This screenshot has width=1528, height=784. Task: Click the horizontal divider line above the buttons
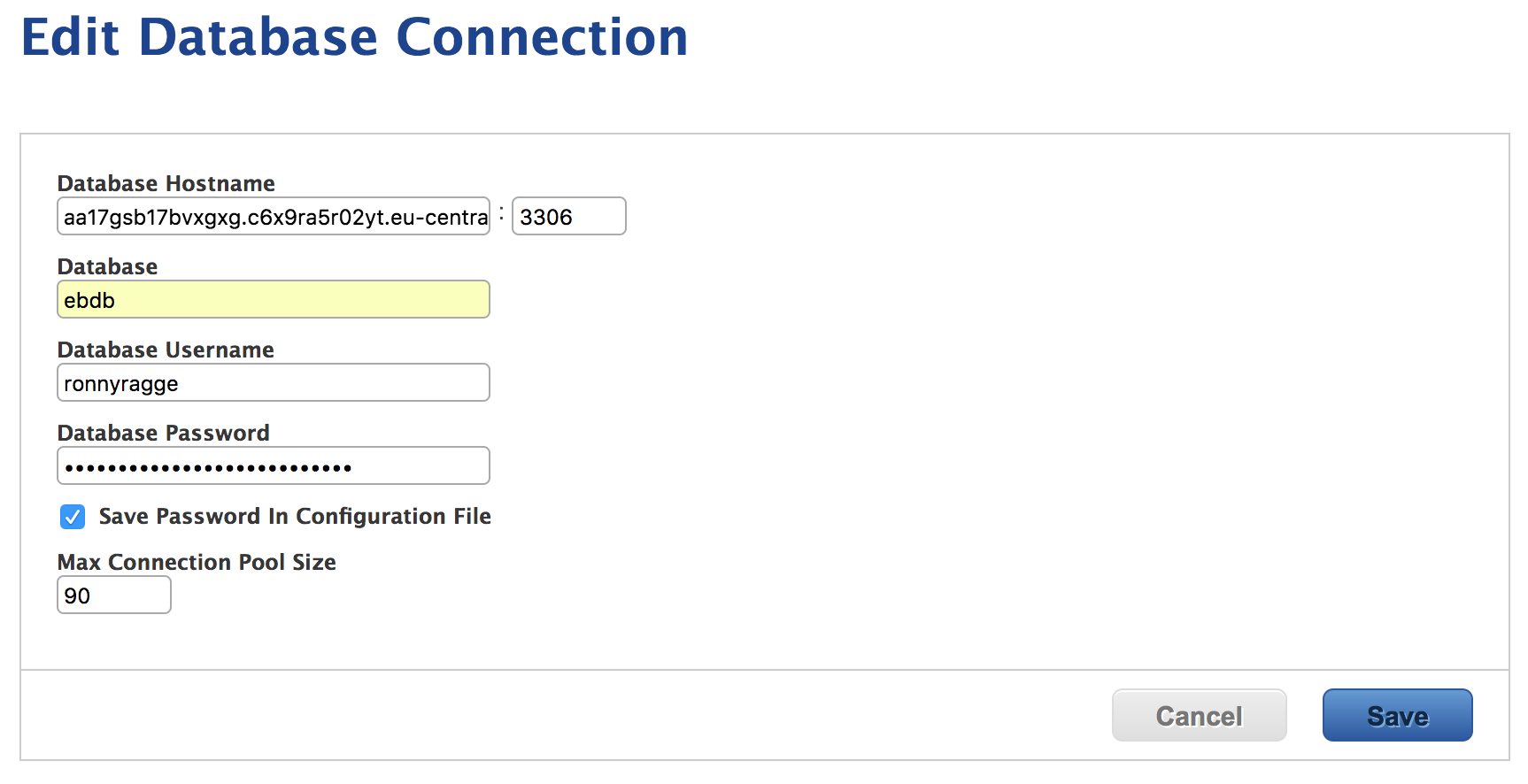tap(765, 670)
